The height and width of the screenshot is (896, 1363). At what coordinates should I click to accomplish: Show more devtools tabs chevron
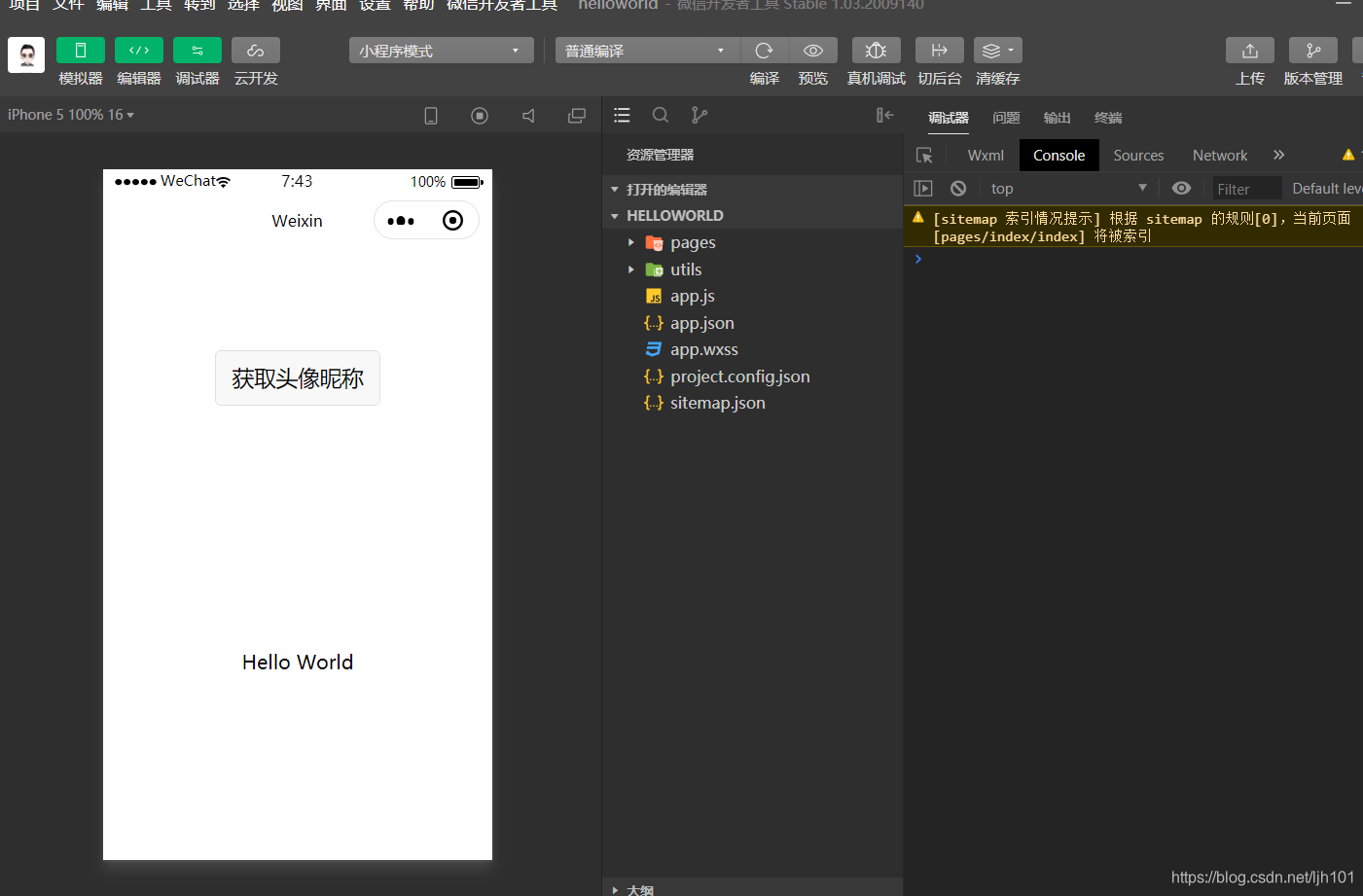point(1279,155)
